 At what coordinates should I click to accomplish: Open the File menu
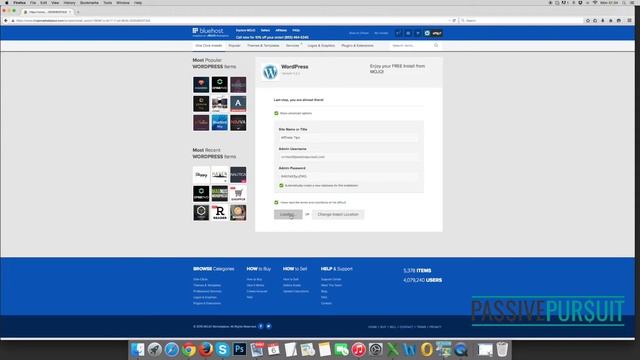pos(33,3)
